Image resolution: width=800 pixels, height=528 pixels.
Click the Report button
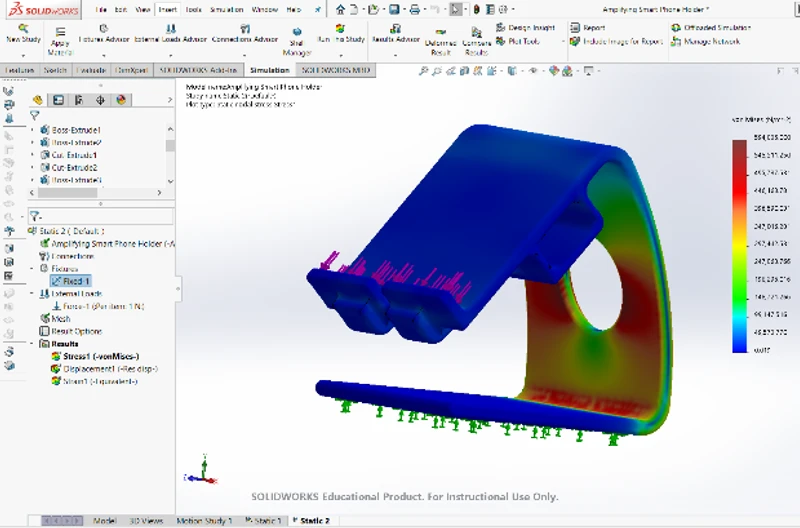(x=587, y=28)
